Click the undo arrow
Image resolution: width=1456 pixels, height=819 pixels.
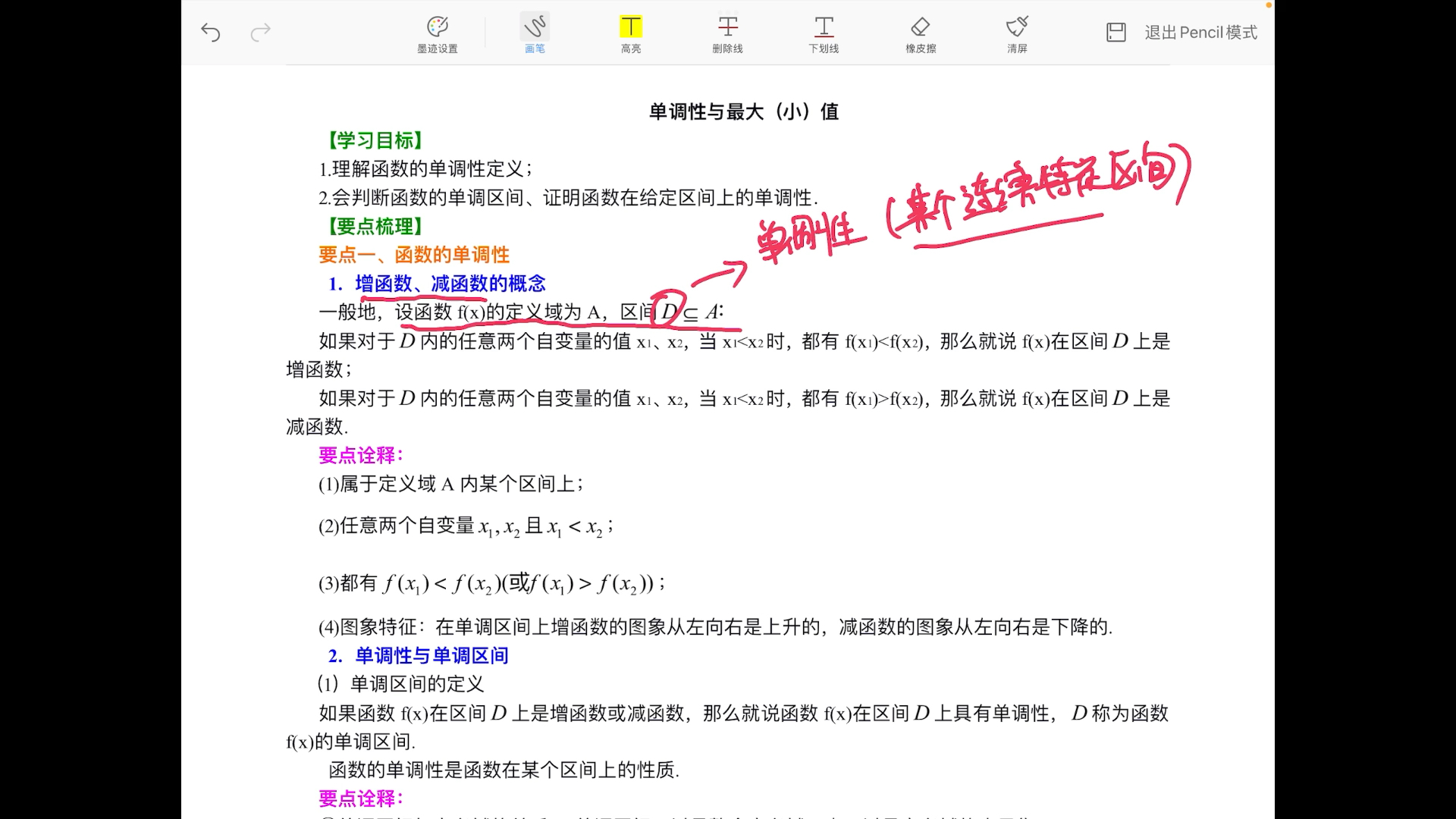(211, 33)
